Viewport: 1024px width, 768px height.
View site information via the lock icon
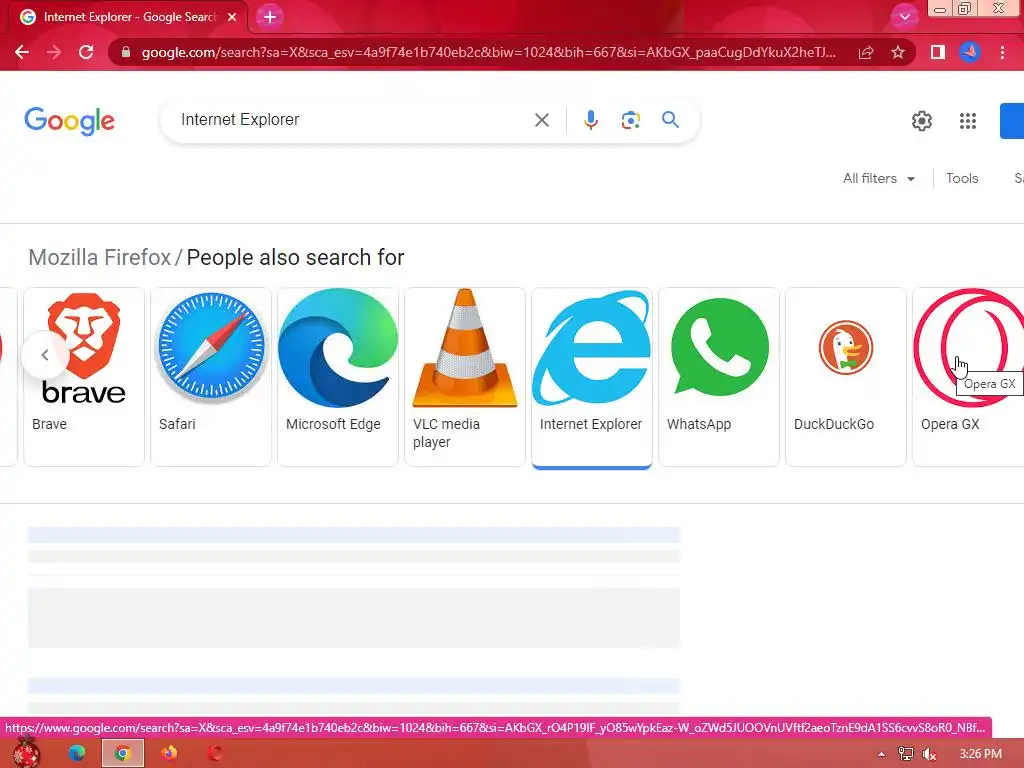(x=125, y=52)
